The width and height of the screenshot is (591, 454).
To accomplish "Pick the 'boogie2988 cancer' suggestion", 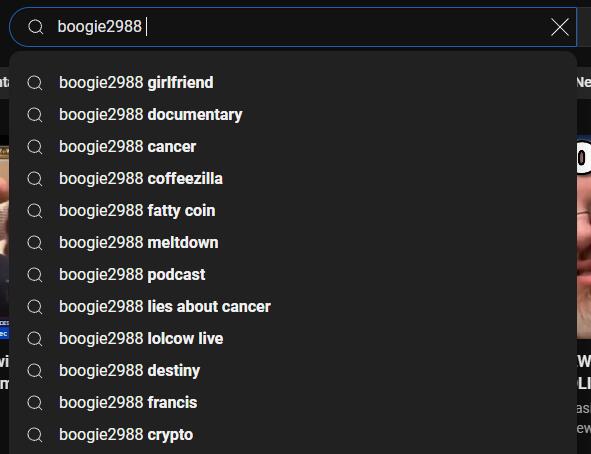I will click(x=293, y=147).
